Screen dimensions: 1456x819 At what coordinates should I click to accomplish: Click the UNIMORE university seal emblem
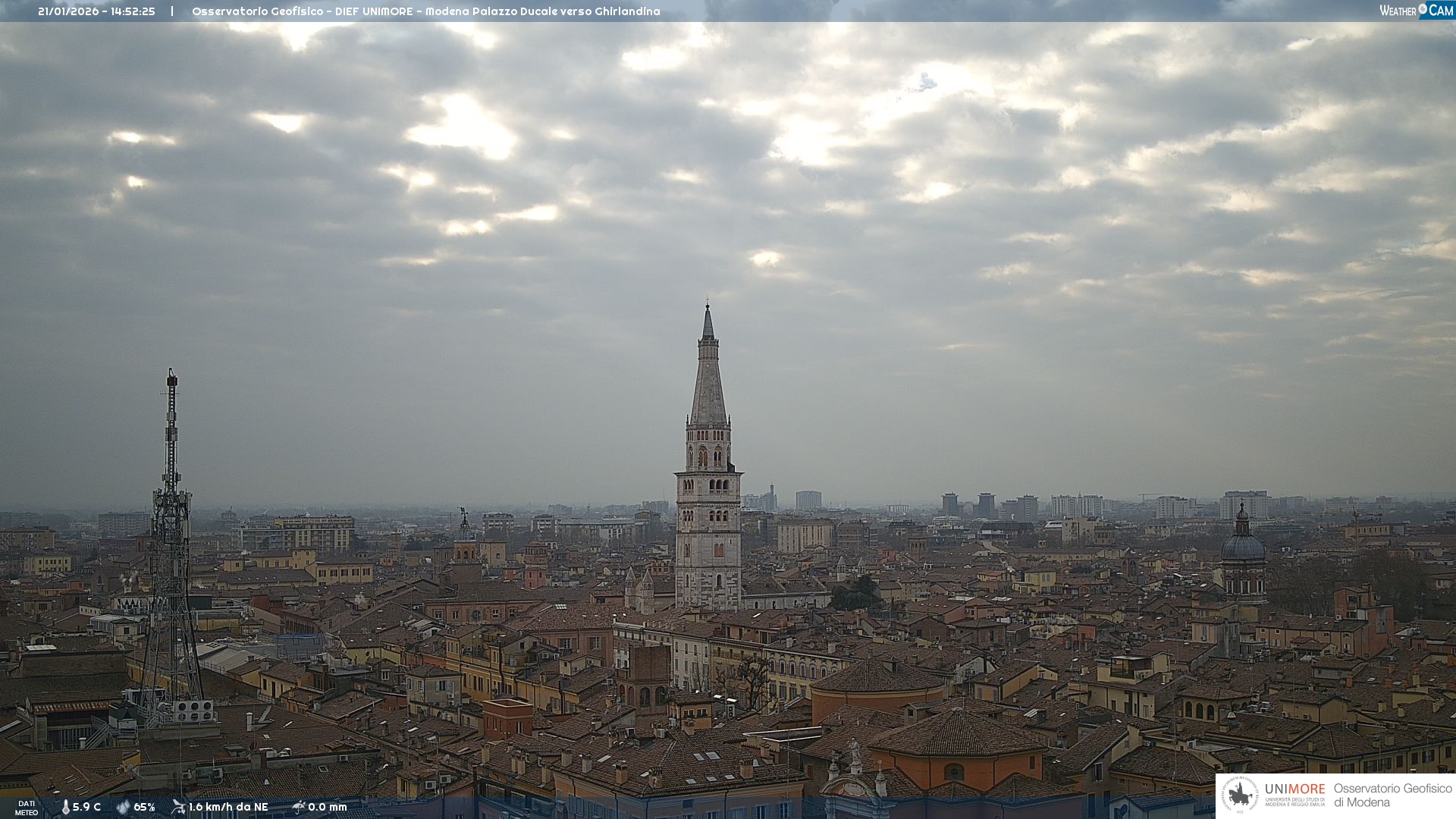pos(1241,795)
